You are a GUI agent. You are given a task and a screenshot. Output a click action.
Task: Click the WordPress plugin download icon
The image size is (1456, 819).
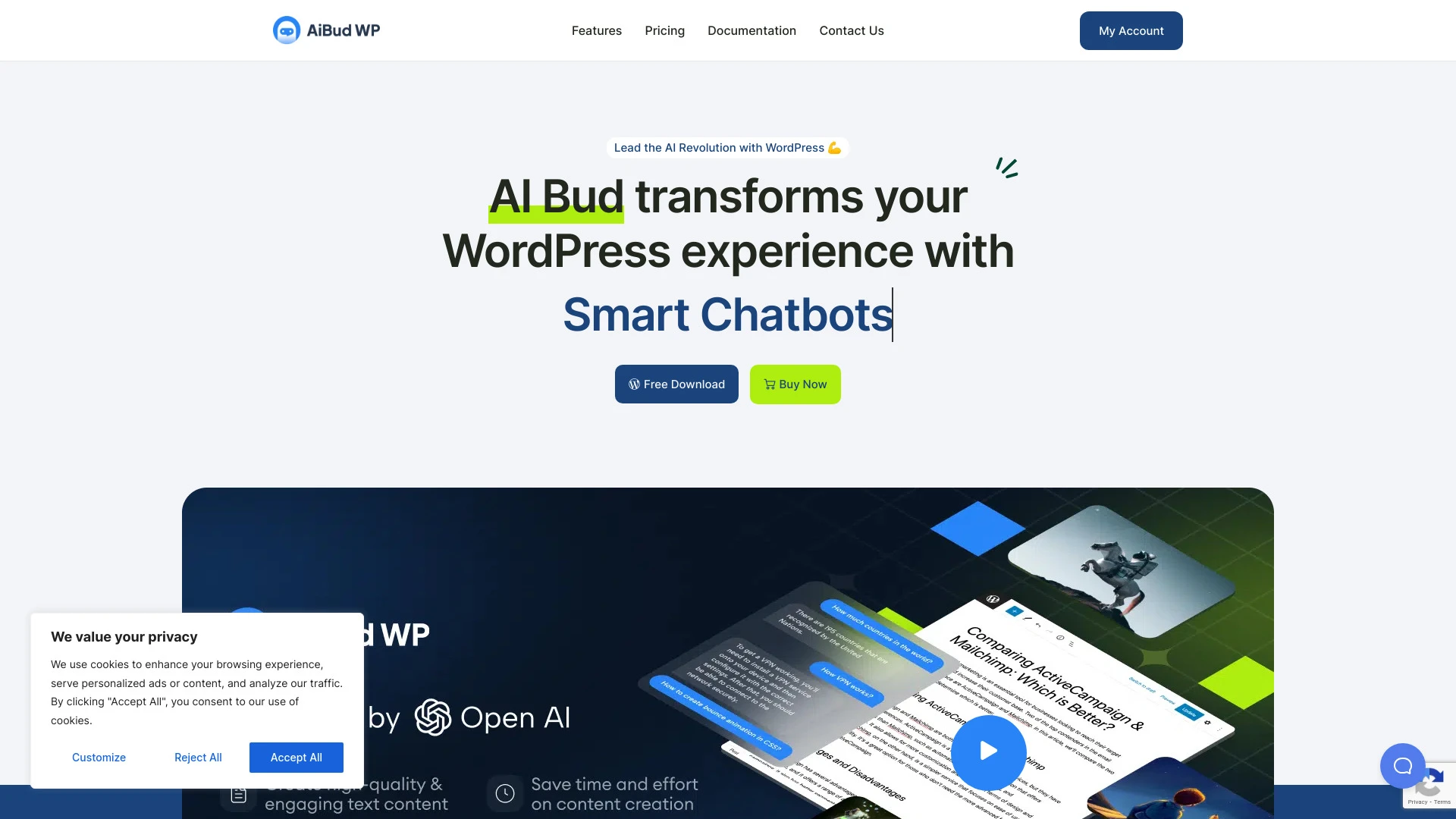(x=634, y=384)
